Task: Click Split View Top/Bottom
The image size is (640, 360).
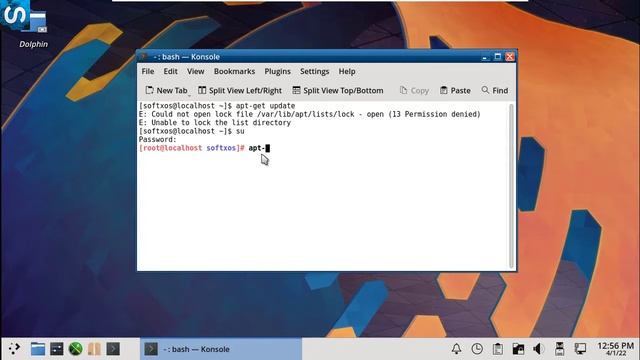Action: click(338, 90)
